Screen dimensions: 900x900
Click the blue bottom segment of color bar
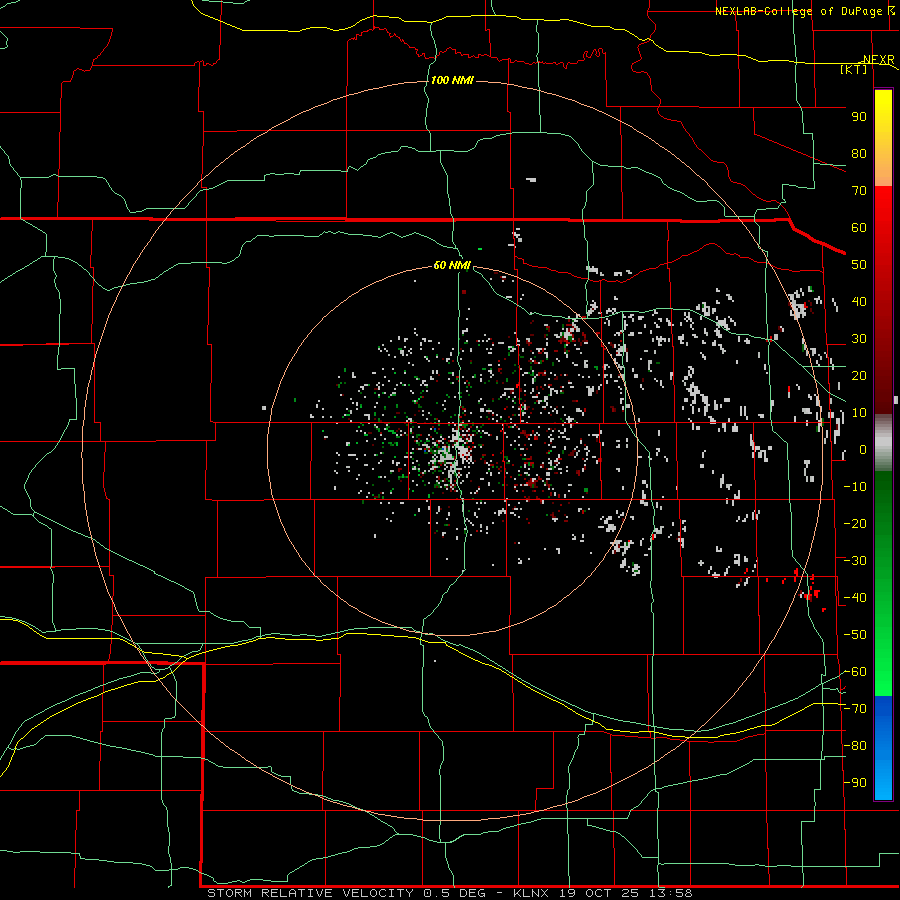(883, 747)
